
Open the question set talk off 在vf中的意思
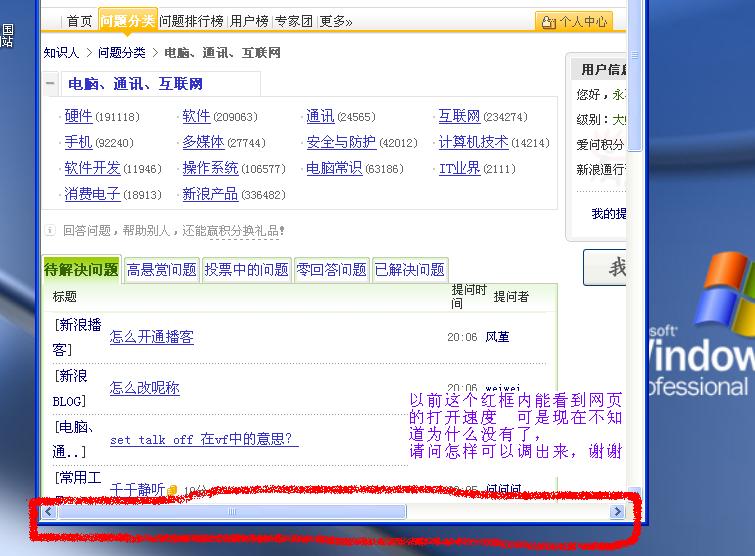[204, 439]
